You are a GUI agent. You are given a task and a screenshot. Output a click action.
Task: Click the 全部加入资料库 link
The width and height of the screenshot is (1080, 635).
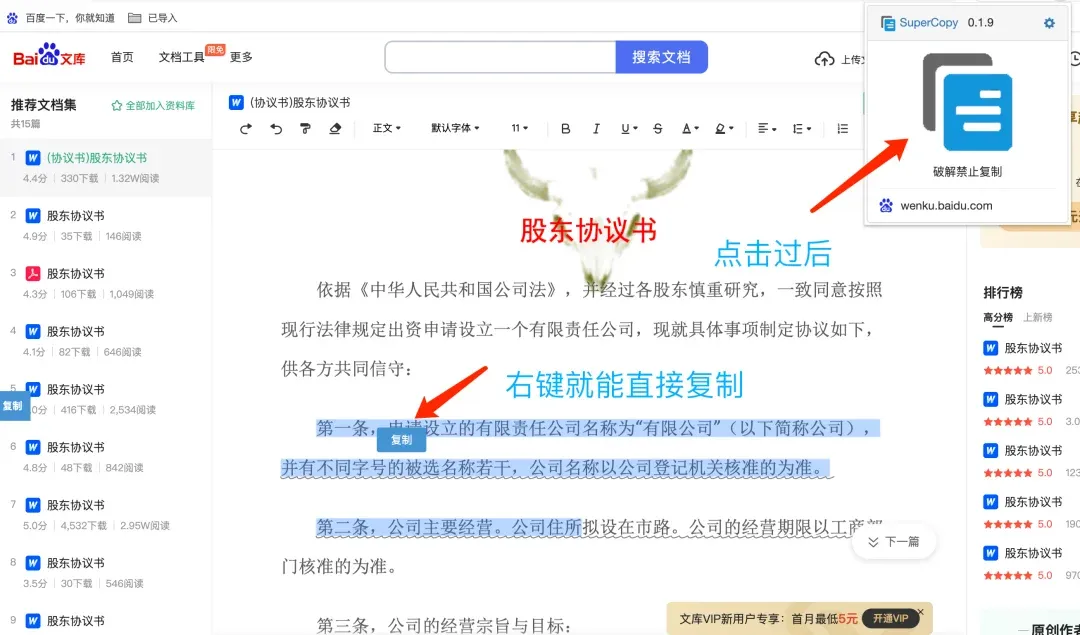tap(160, 105)
